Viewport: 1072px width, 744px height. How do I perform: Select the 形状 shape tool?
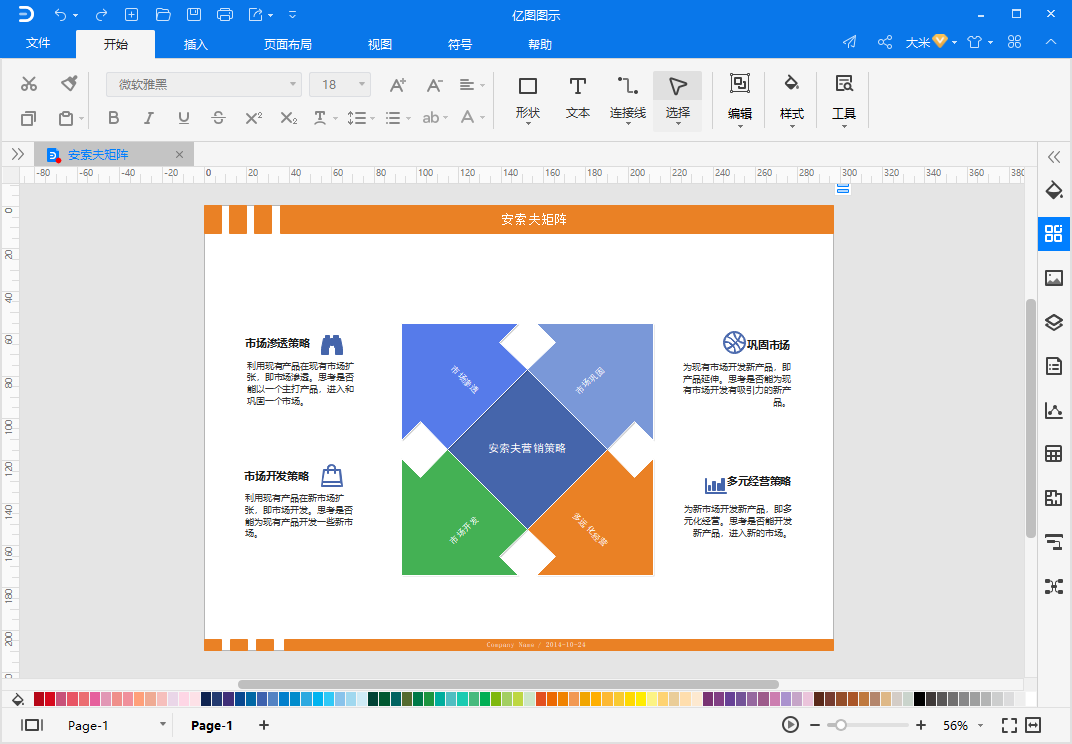pyautogui.click(x=528, y=99)
